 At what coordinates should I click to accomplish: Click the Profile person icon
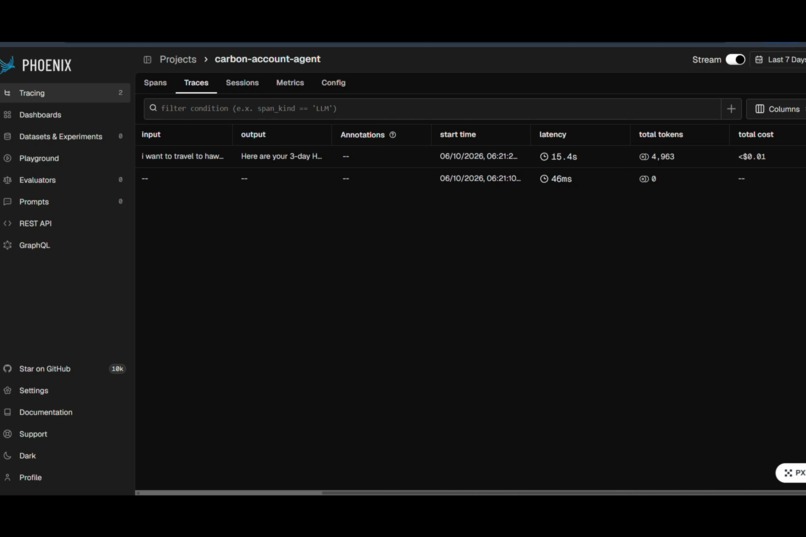click(7, 477)
